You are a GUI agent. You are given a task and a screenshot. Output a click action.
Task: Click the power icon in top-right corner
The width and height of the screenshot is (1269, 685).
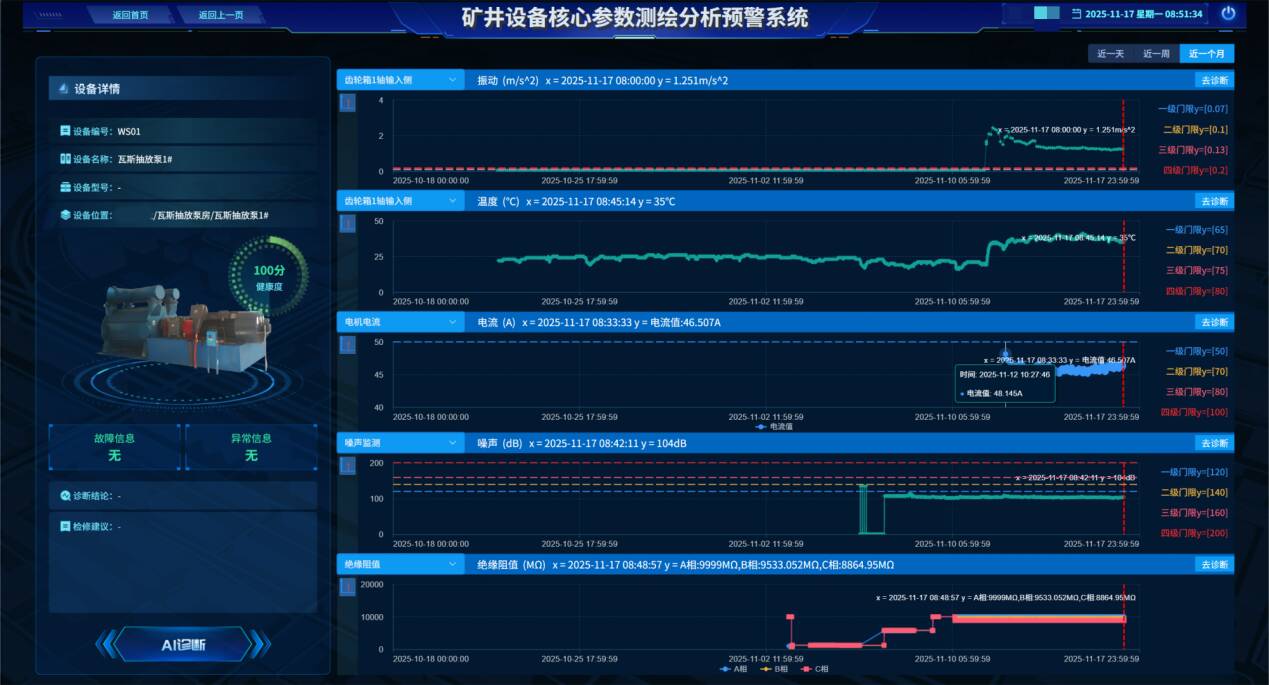click(1229, 14)
